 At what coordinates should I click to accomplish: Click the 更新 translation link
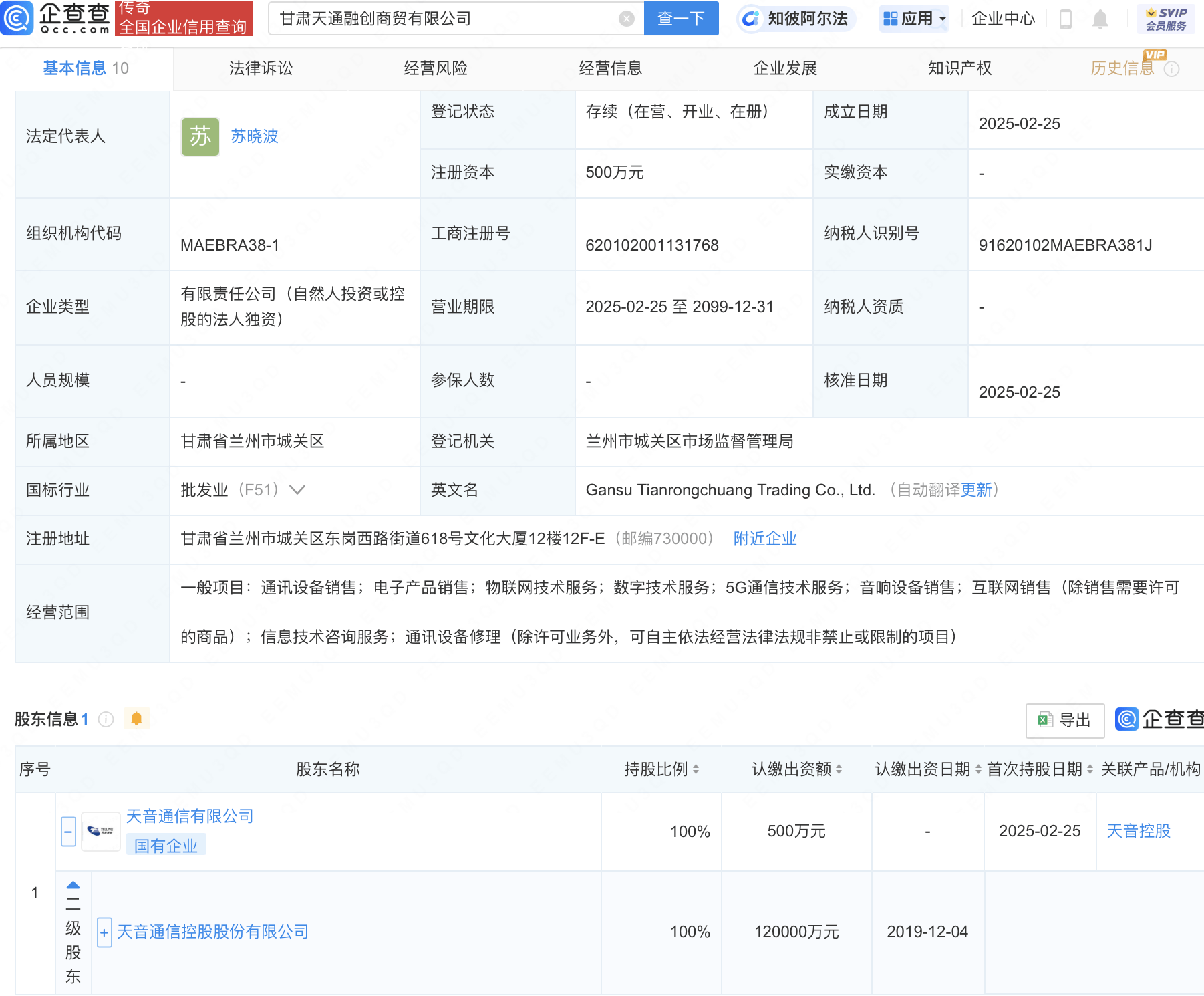pos(976,490)
